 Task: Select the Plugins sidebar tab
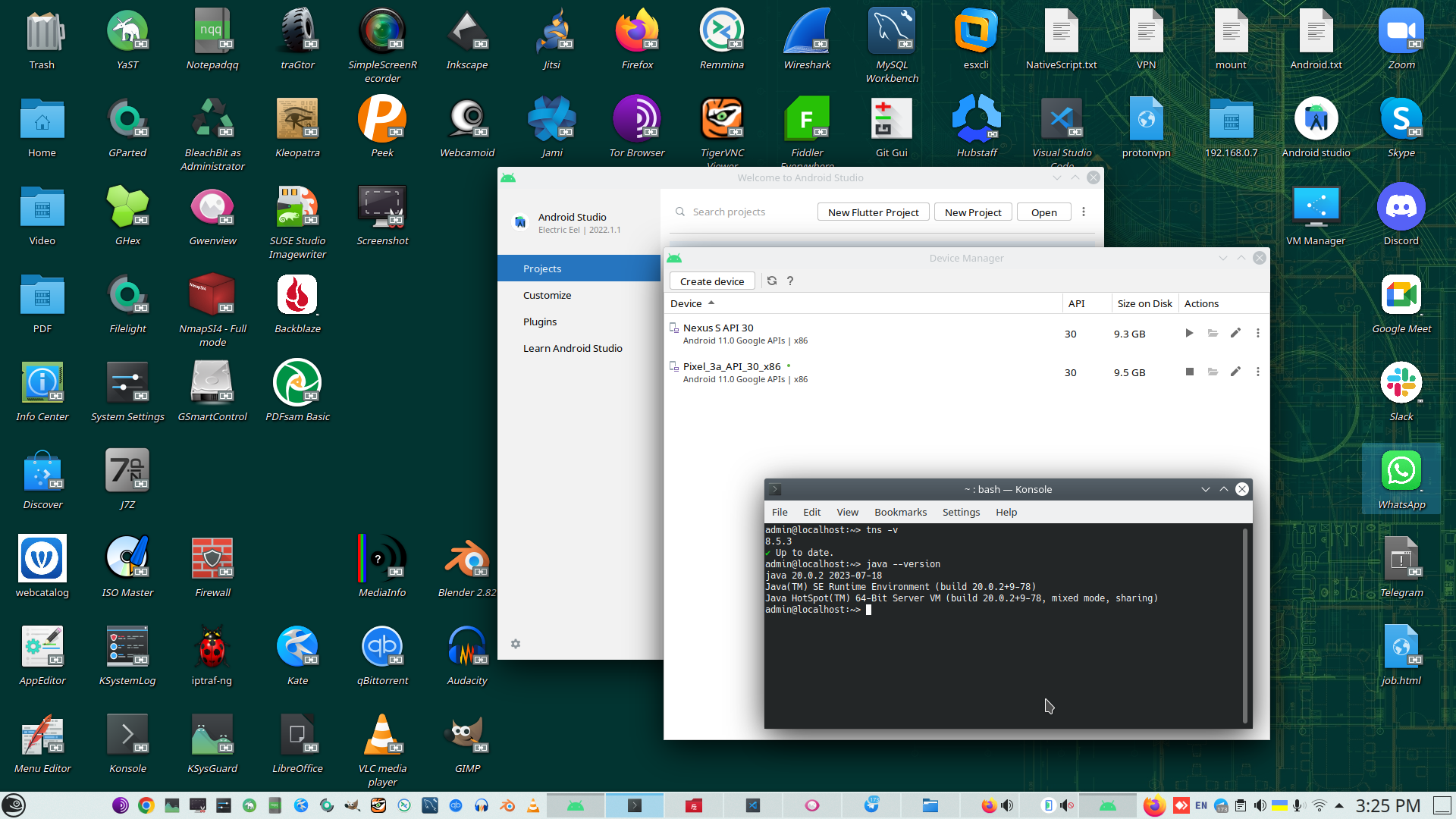coord(540,322)
